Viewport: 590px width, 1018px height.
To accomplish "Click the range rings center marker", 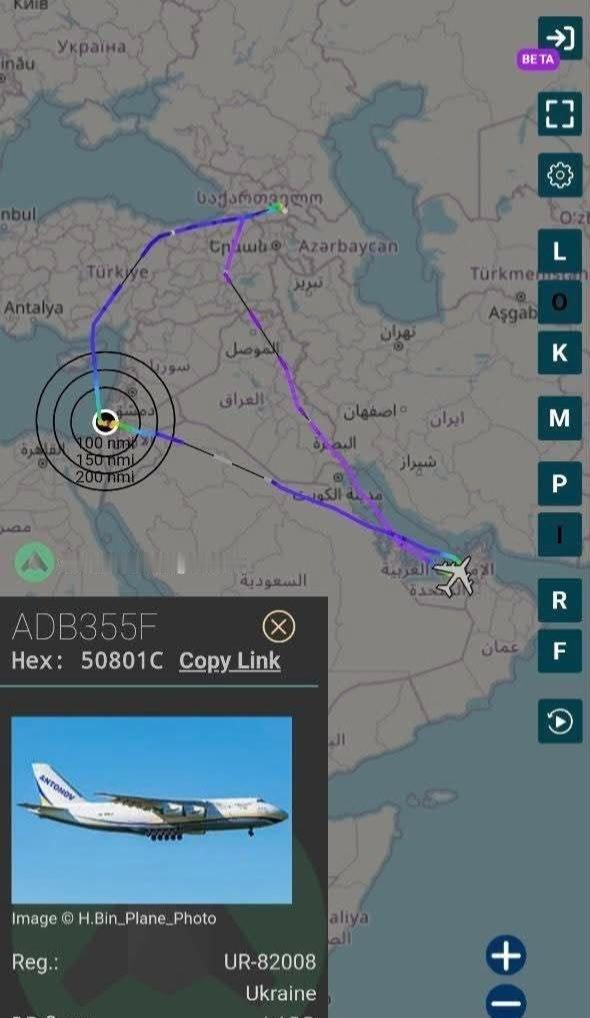I will pyautogui.click(x=105, y=423).
